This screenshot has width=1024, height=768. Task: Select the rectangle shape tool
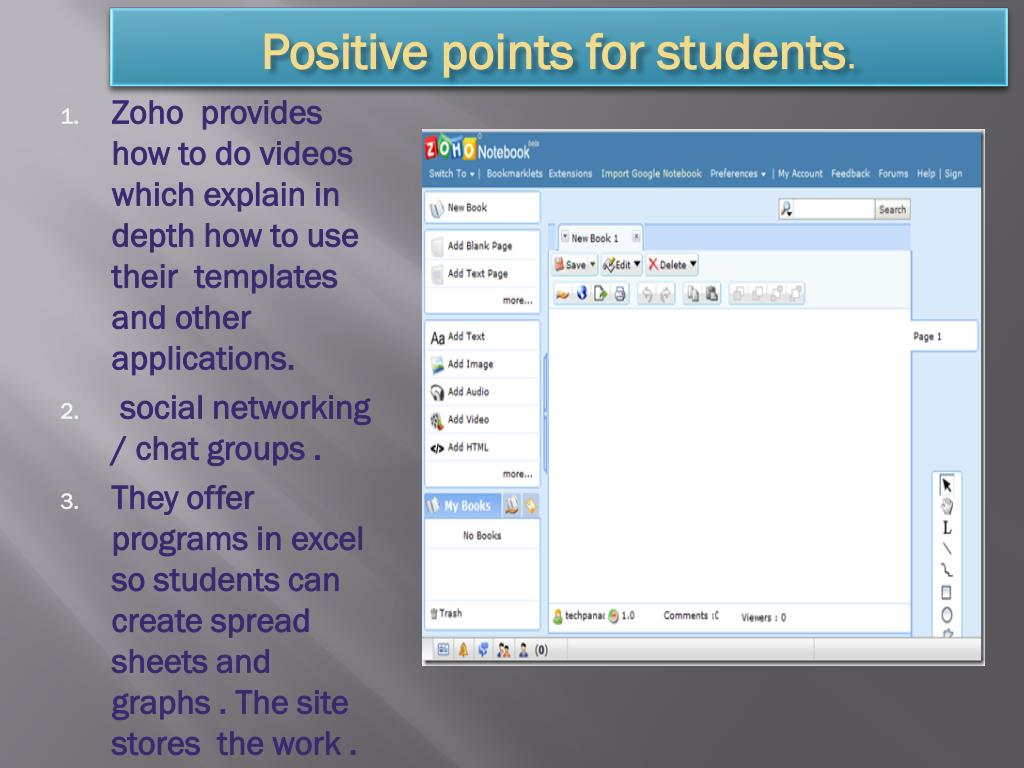pyautogui.click(x=946, y=592)
